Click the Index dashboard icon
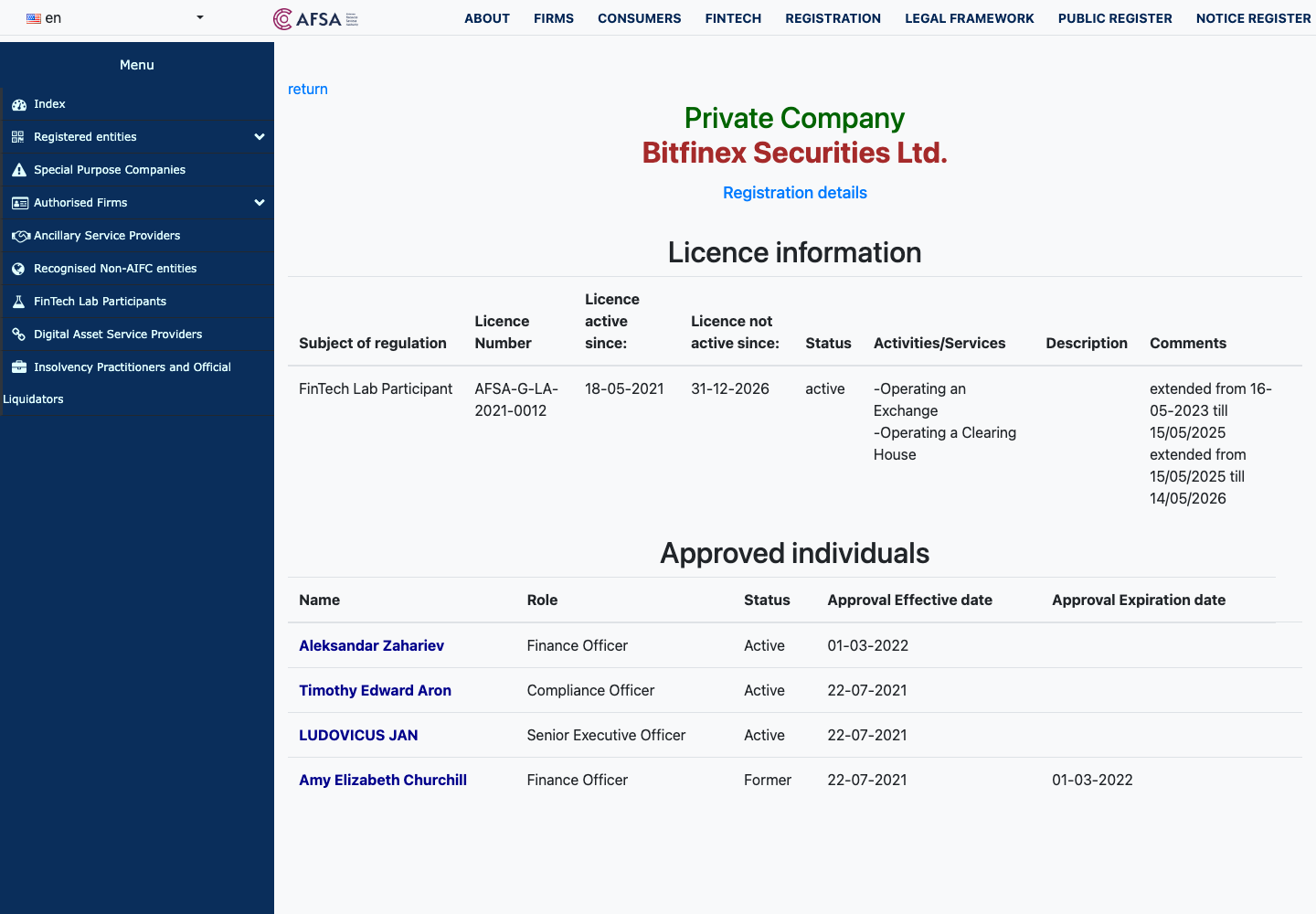The image size is (1316, 914). pos(19,104)
